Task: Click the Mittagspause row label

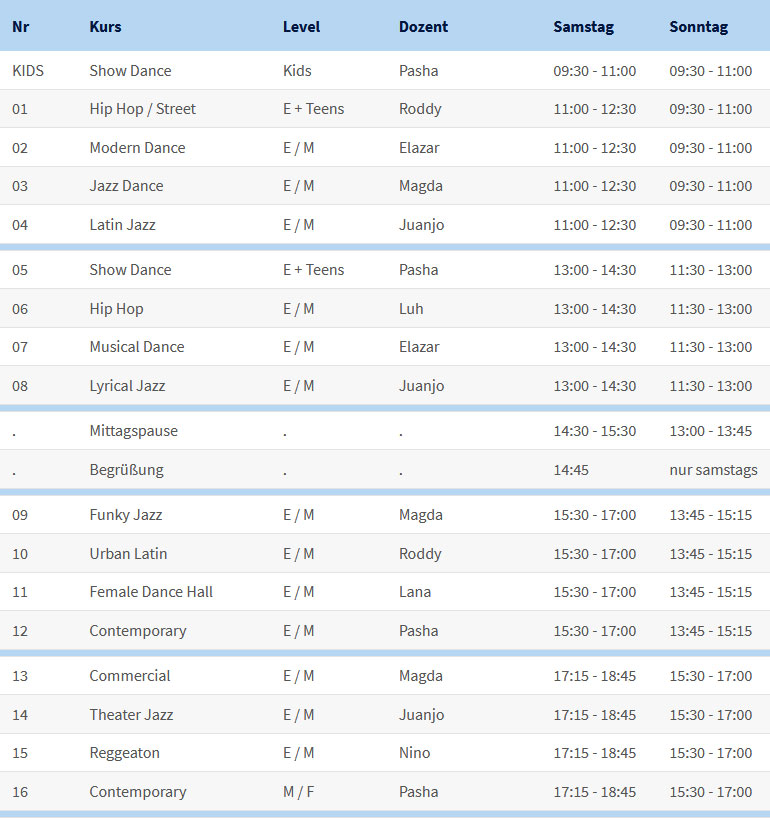Action: pyautogui.click(x=134, y=431)
